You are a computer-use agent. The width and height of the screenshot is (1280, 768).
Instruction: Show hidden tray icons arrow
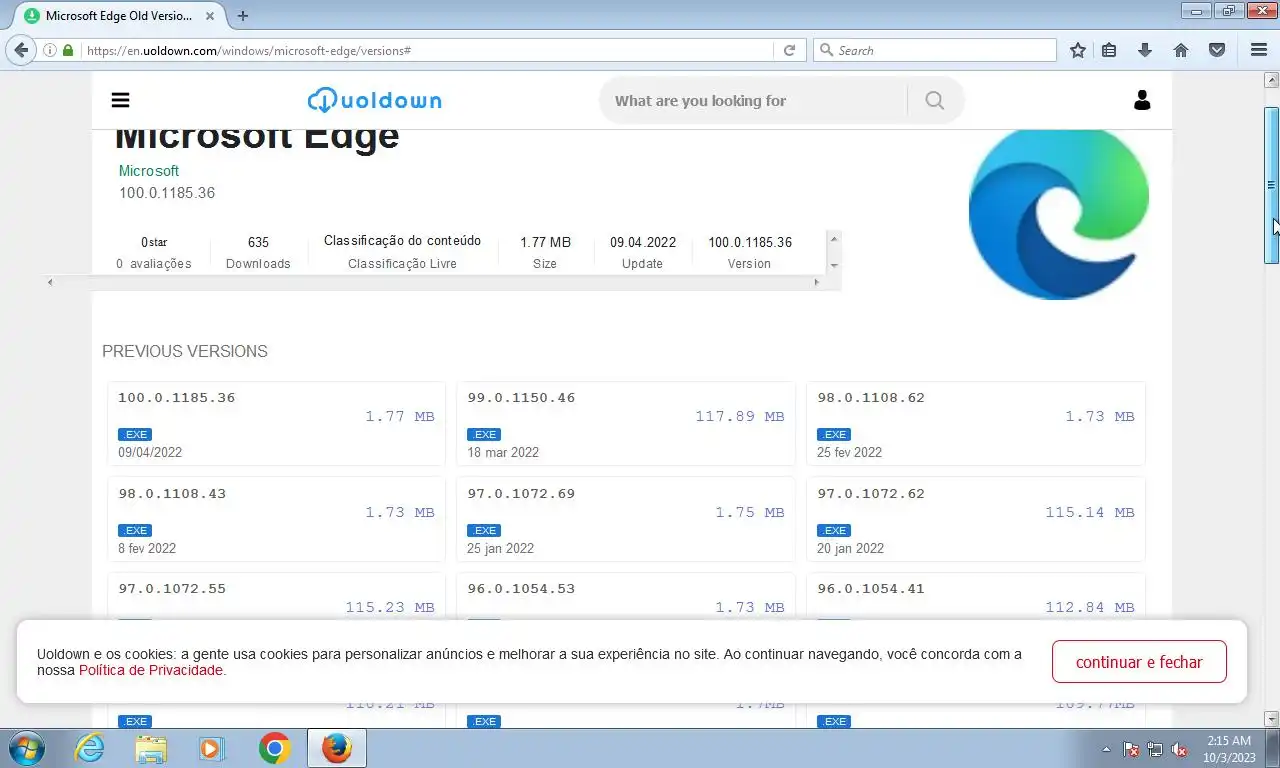[x=1106, y=749]
